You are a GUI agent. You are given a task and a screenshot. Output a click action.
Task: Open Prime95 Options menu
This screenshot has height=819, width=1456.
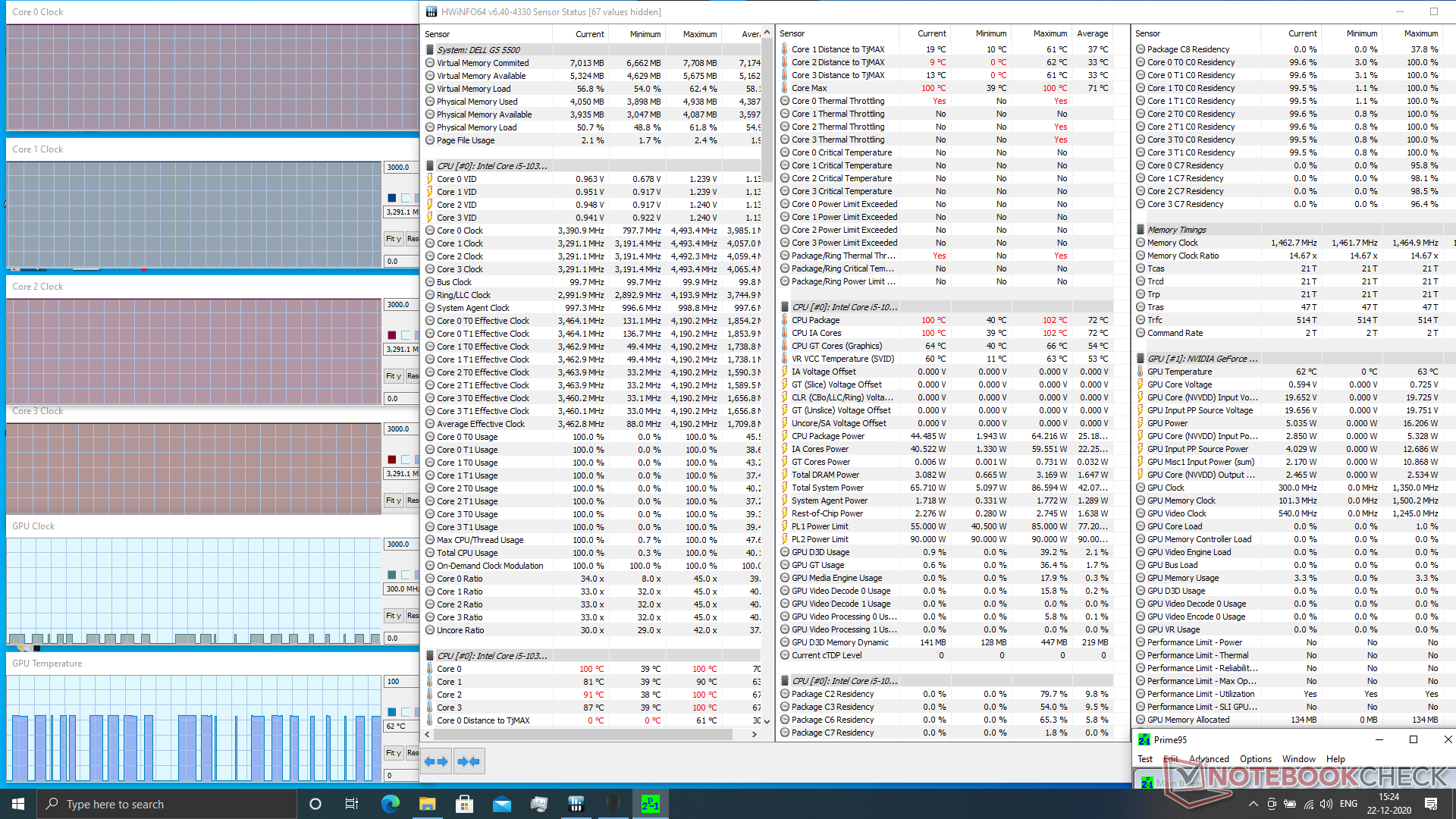(x=1255, y=759)
